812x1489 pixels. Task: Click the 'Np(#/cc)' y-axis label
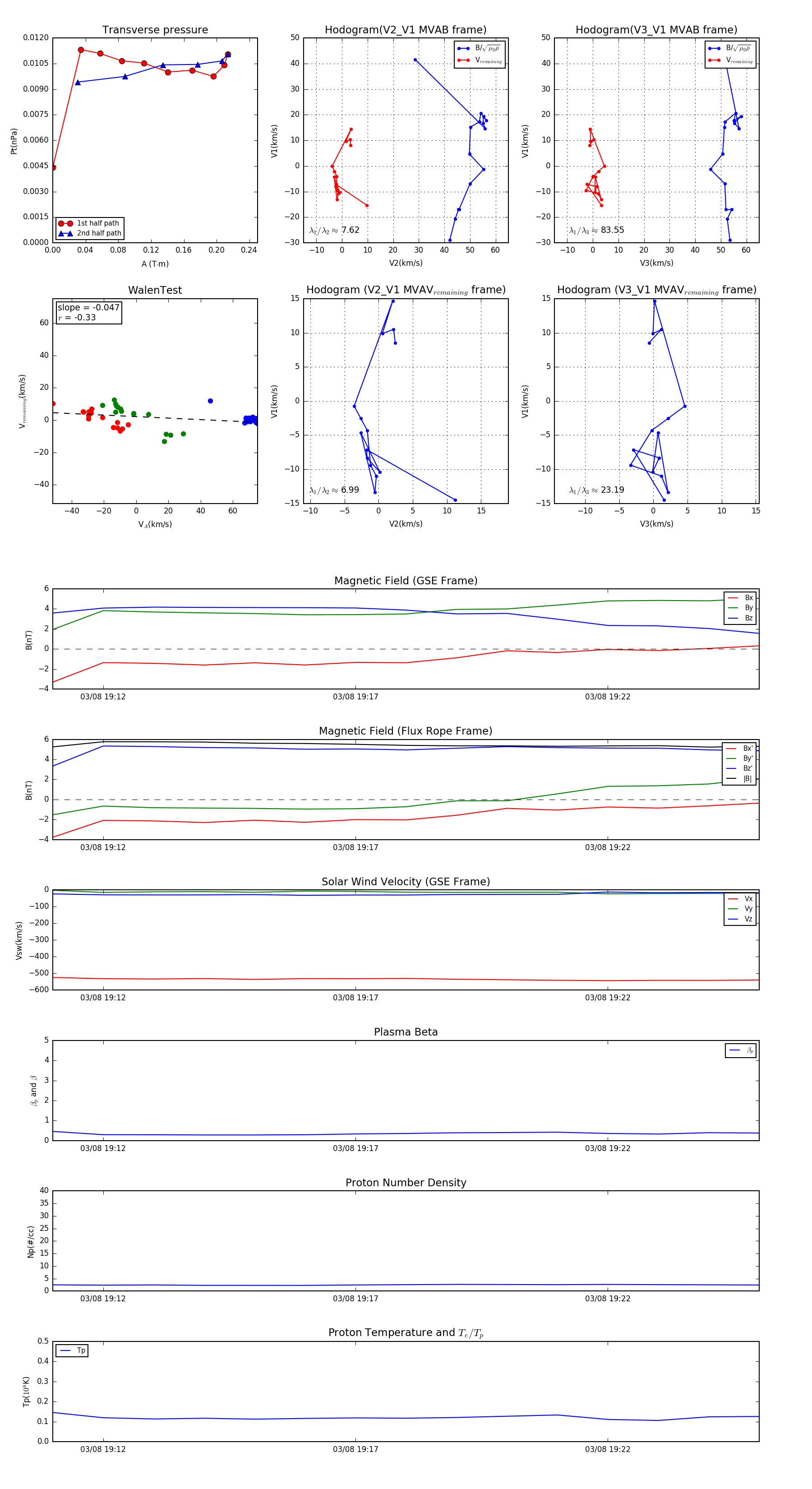click(x=31, y=1241)
